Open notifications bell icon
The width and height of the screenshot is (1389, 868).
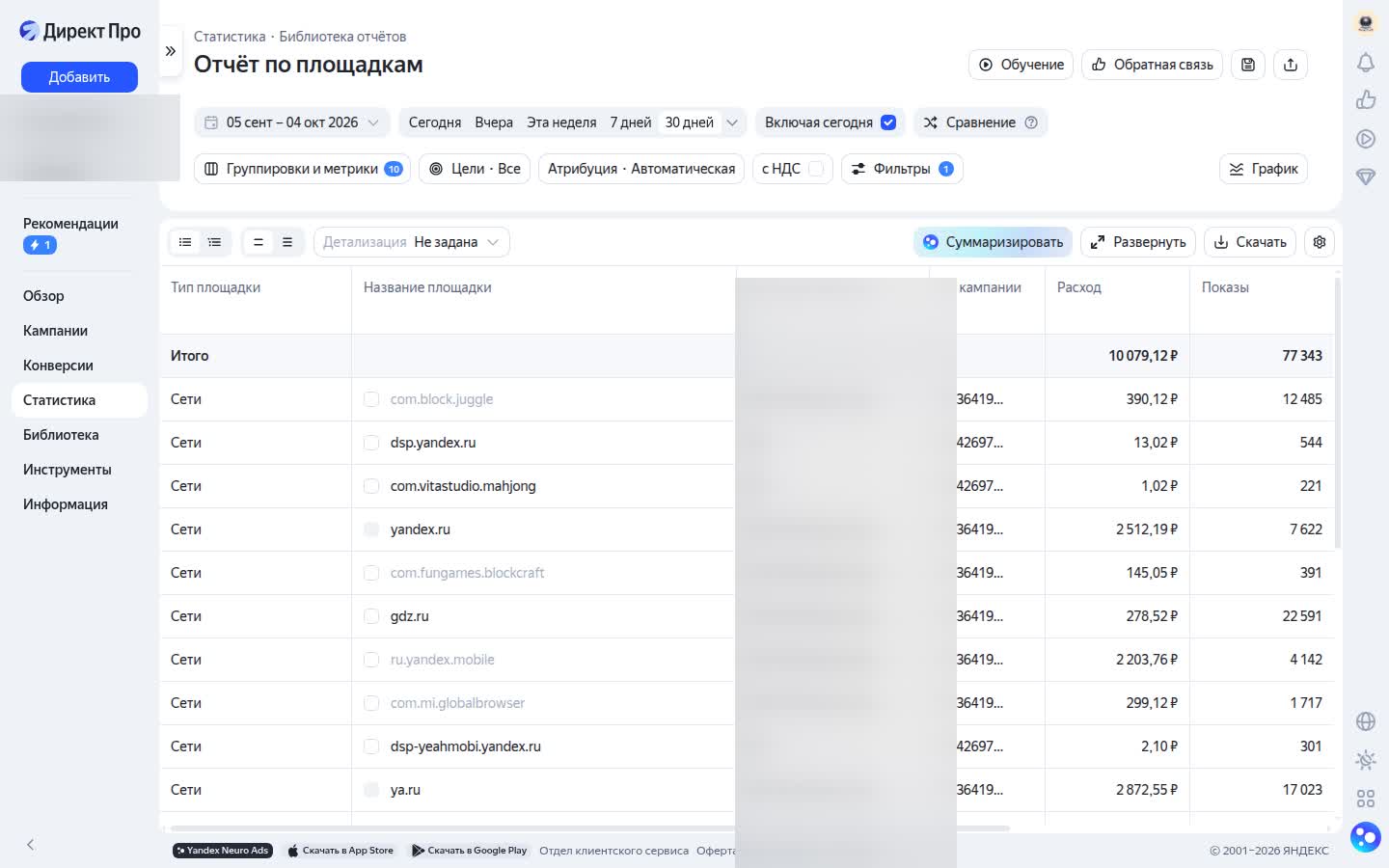(x=1366, y=63)
